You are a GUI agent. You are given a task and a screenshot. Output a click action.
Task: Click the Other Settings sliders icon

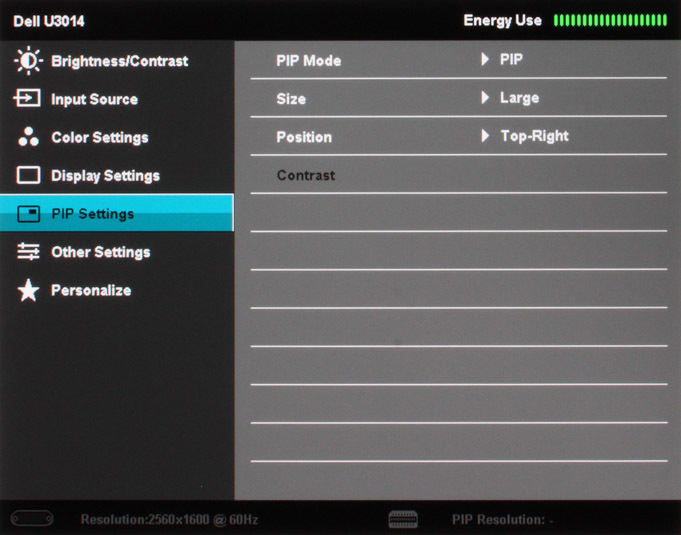pos(28,251)
